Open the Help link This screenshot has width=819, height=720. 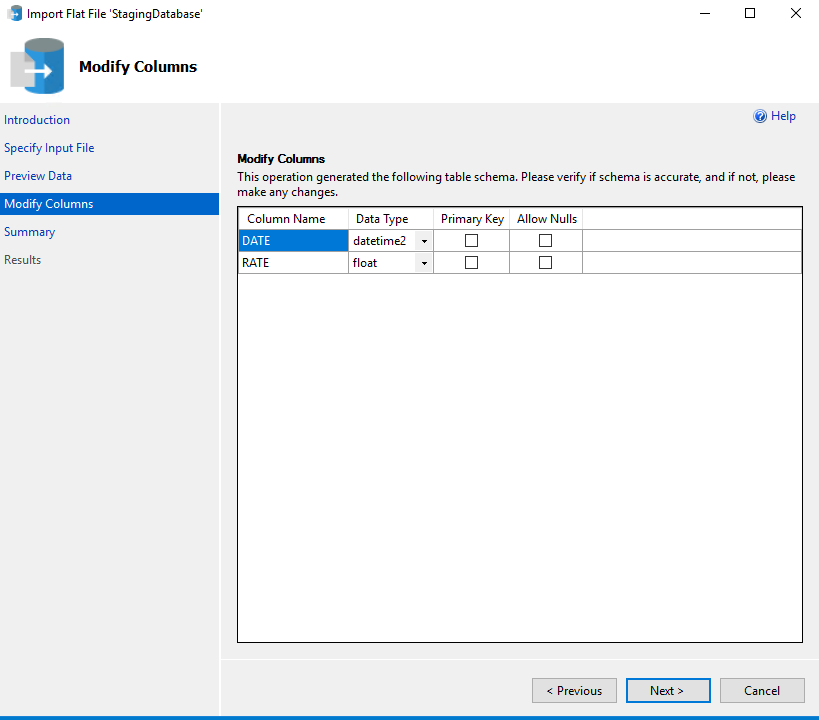(x=783, y=116)
